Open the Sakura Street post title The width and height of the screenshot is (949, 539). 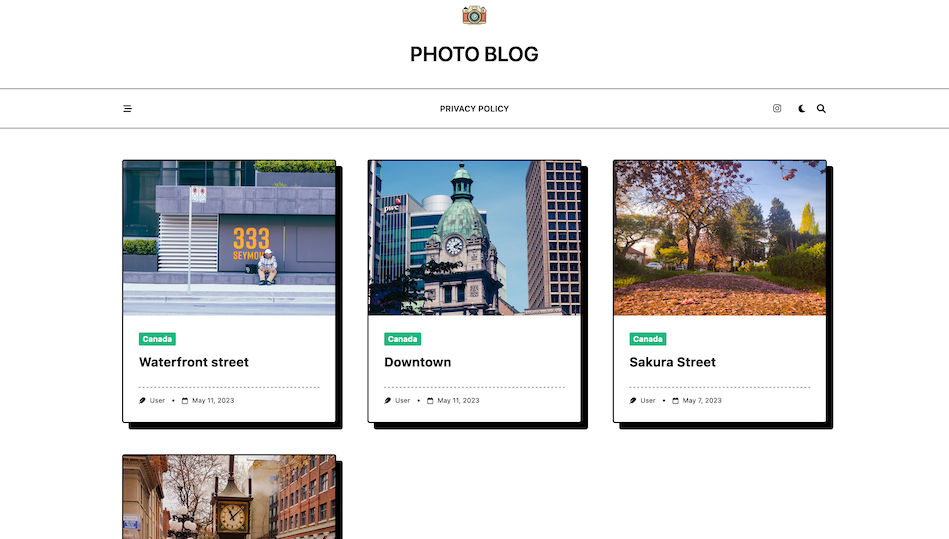pyautogui.click(x=672, y=362)
